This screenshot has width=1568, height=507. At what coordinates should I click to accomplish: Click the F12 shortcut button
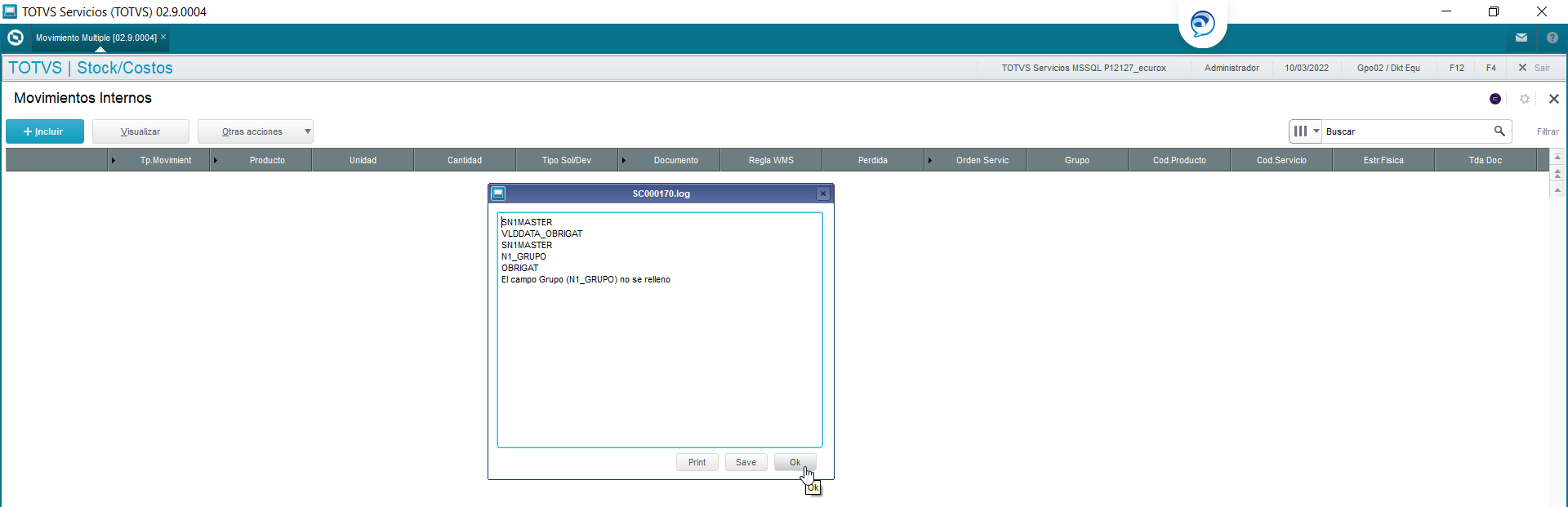[1457, 68]
